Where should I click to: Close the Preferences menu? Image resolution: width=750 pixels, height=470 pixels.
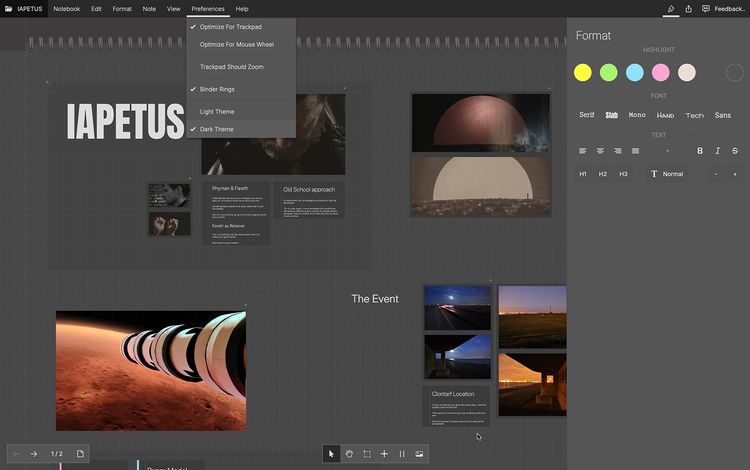(208, 9)
